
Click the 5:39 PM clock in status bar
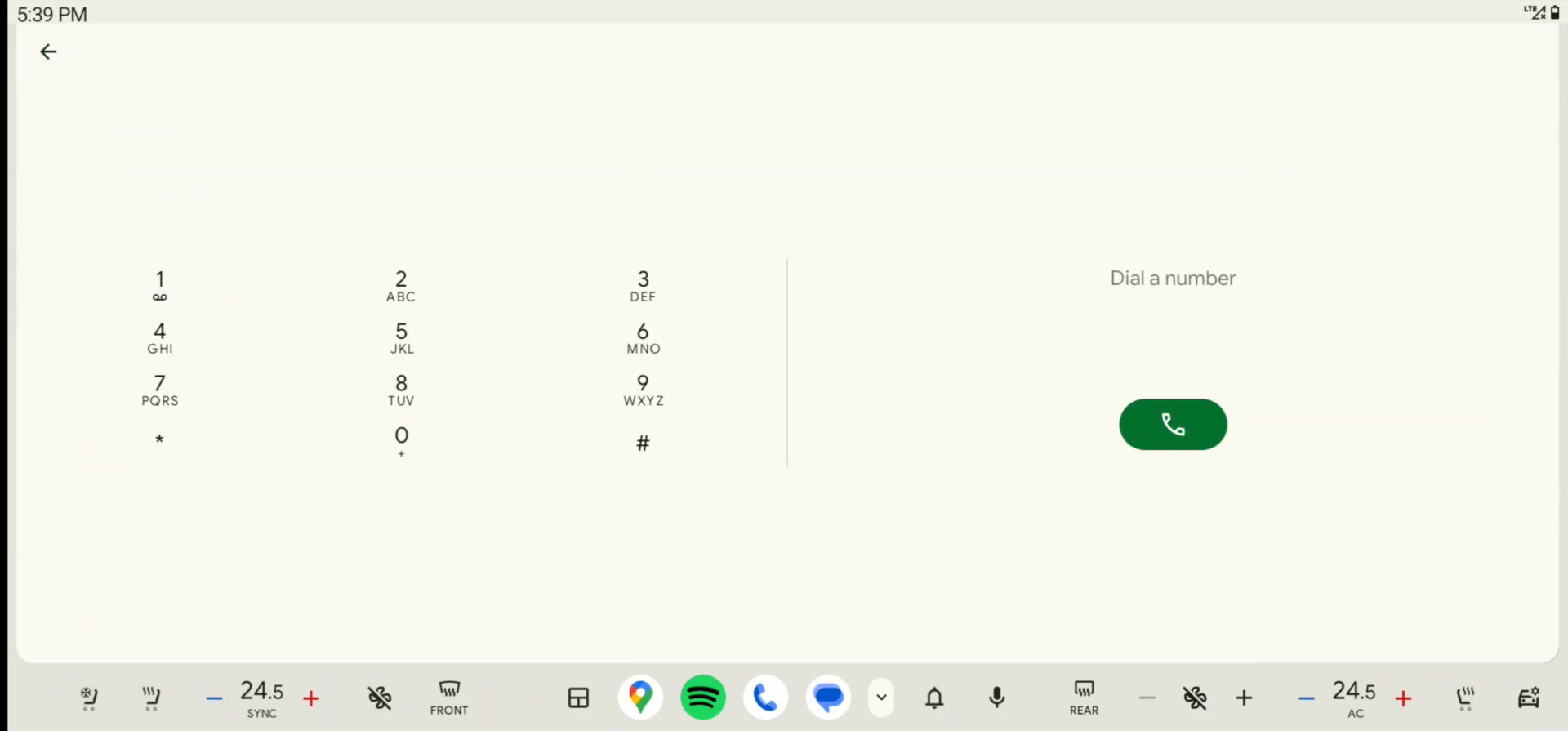[52, 14]
